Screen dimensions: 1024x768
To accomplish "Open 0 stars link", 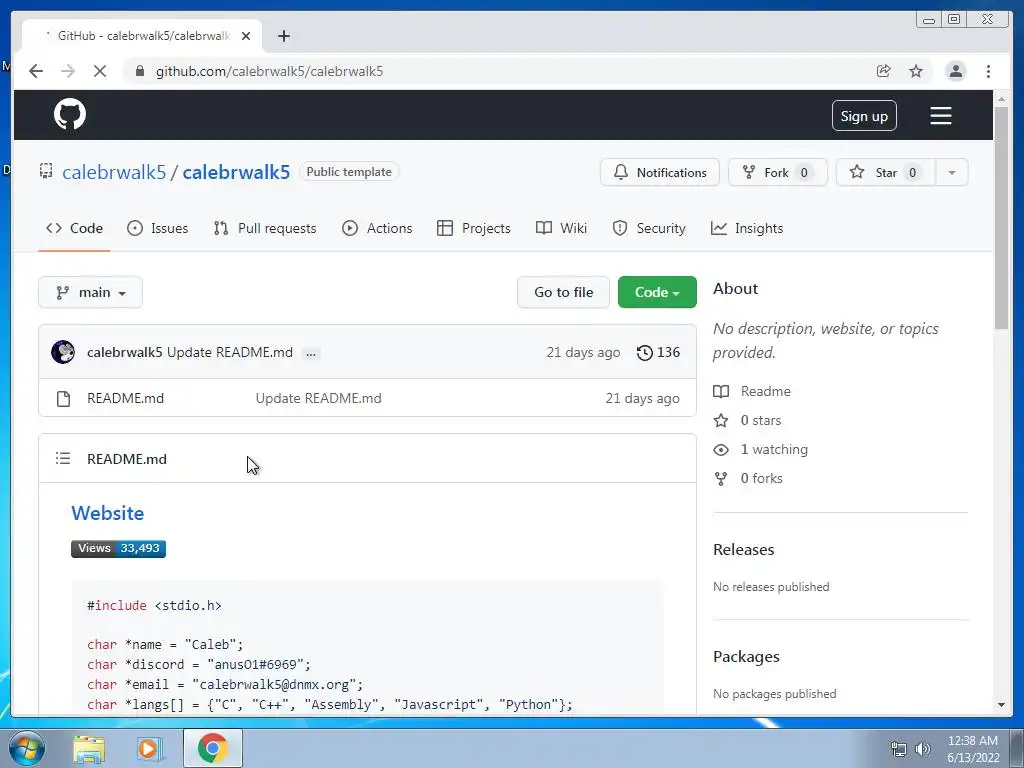I will click(x=761, y=421).
